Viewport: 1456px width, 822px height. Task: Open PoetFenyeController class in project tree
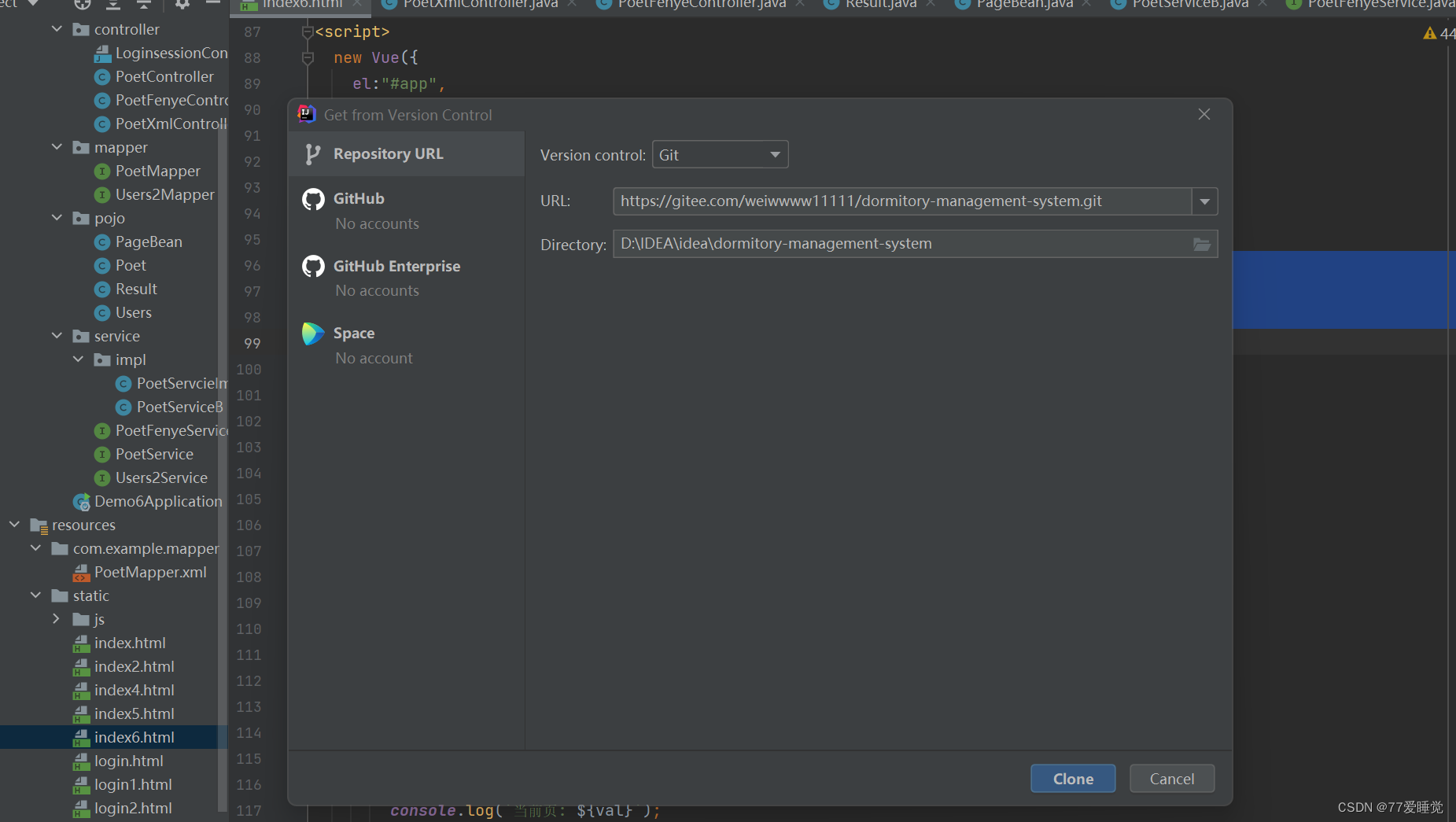click(161, 100)
